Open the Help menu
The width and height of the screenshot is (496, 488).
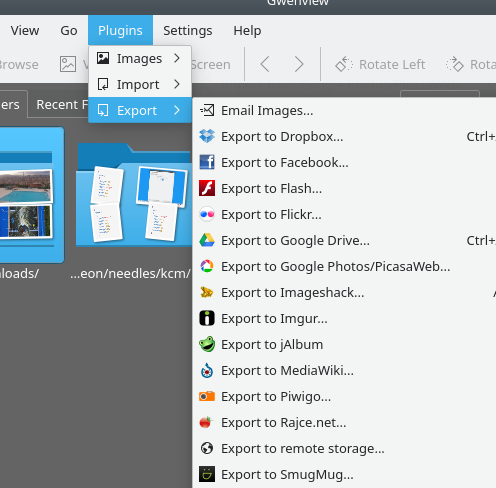point(247,31)
